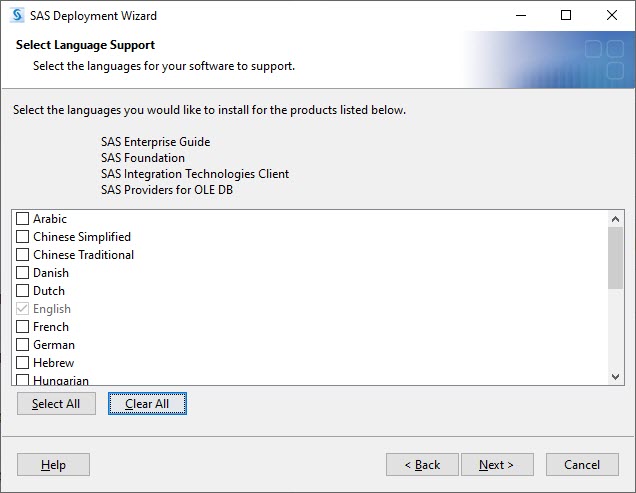This screenshot has width=636, height=493.
Task: Check the French language box
Action: tap(22, 326)
